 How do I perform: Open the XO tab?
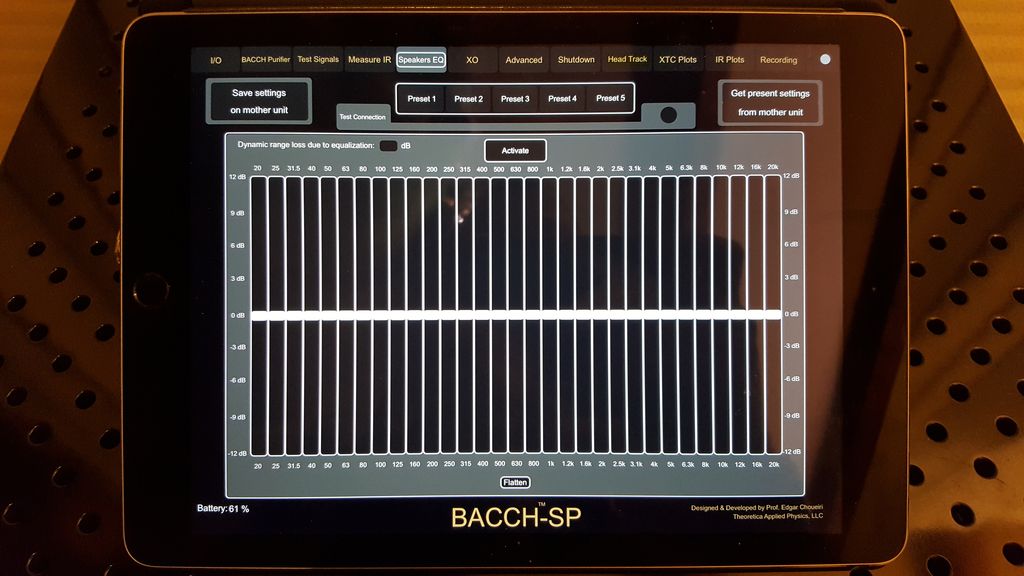click(x=472, y=59)
